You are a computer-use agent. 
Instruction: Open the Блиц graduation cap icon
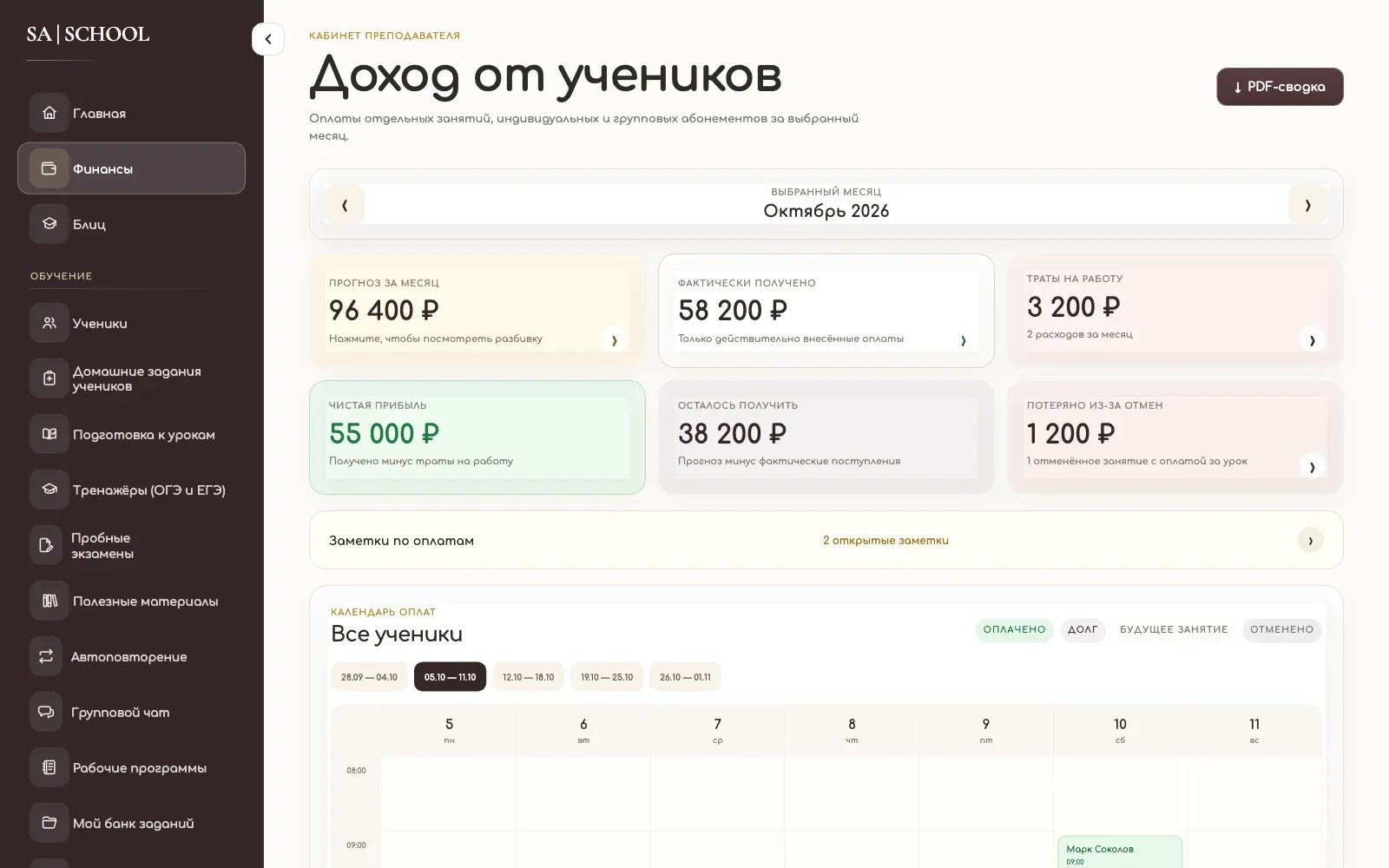click(49, 224)
